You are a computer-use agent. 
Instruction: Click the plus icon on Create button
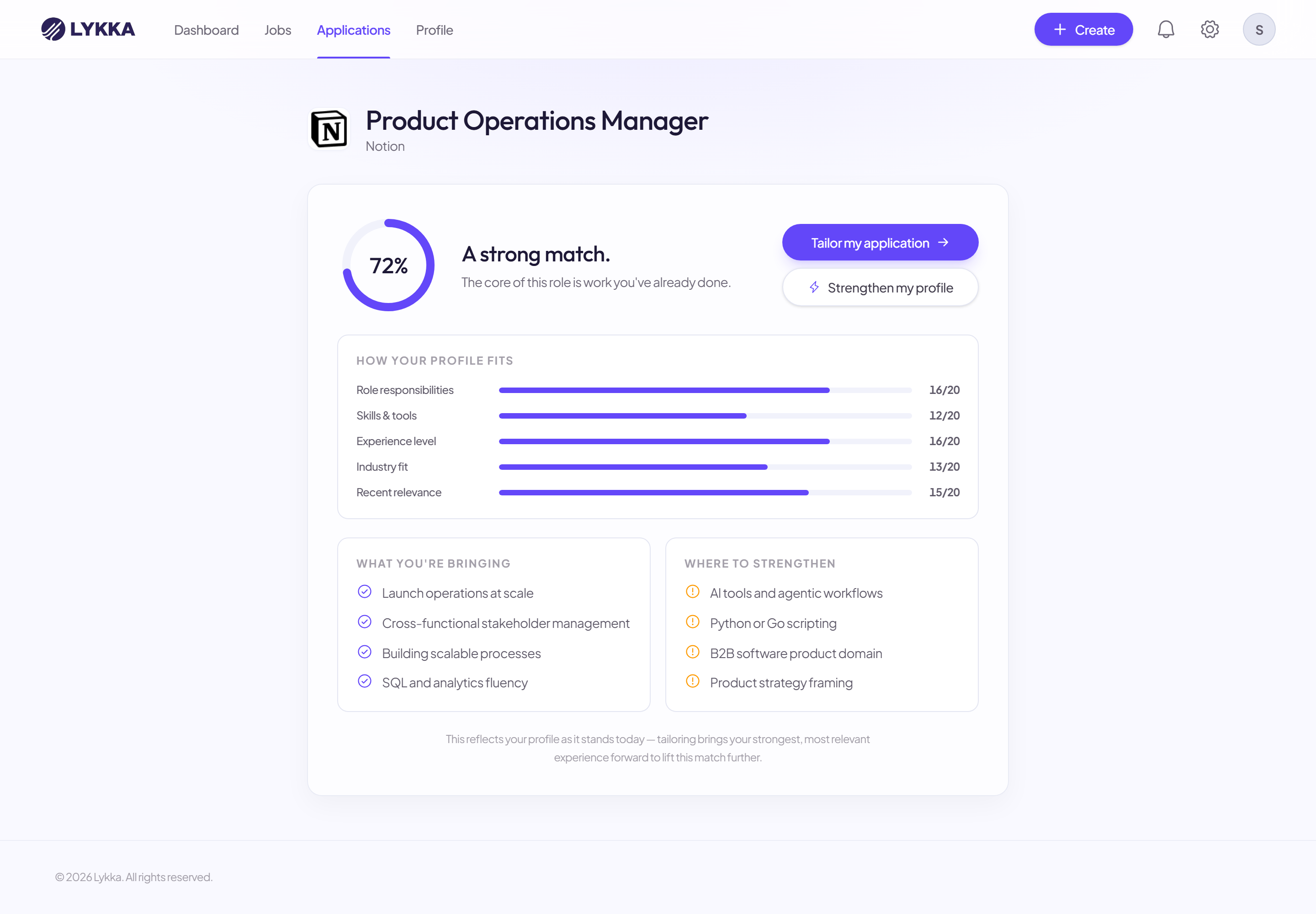(1060, 29)
